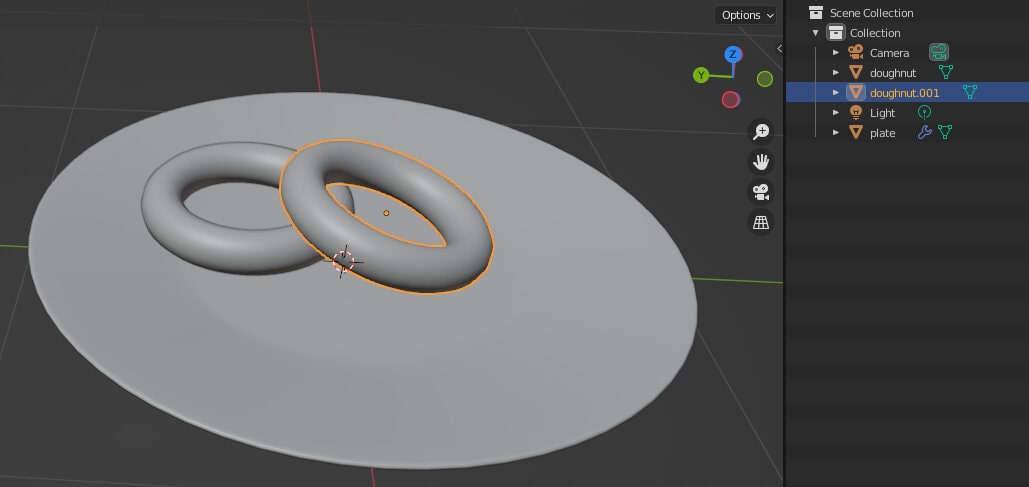Expand the doughnut.001 object row

[835, 93]
